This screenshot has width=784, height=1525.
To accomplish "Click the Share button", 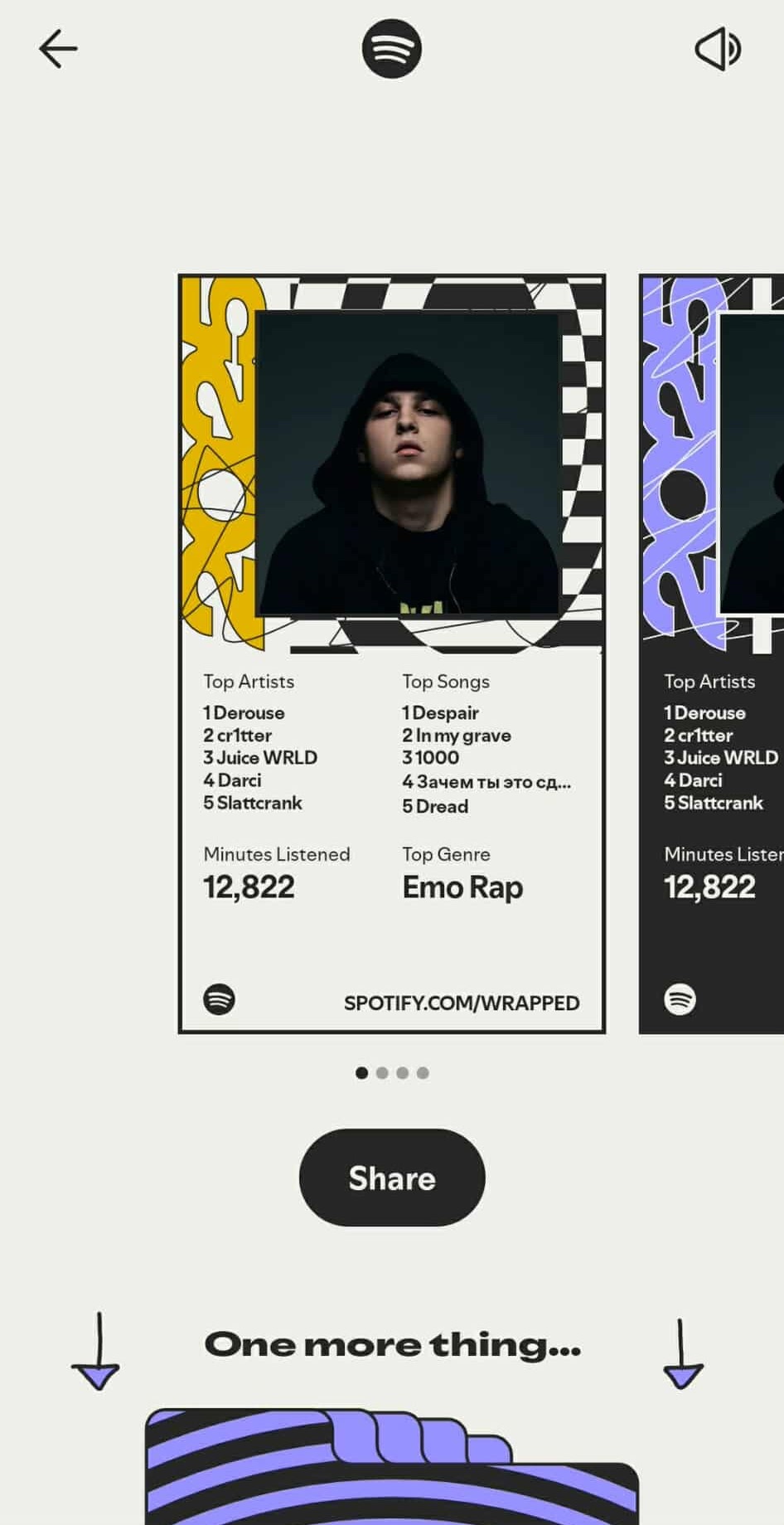I will (392, 1178).
